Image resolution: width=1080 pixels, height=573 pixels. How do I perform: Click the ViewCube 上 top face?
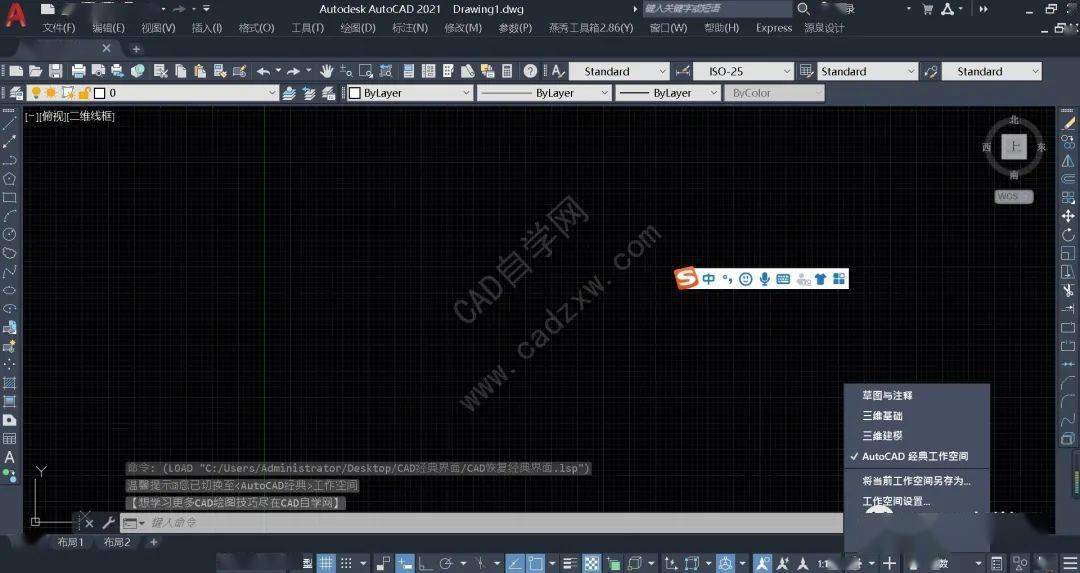(x=1014, y=146)
